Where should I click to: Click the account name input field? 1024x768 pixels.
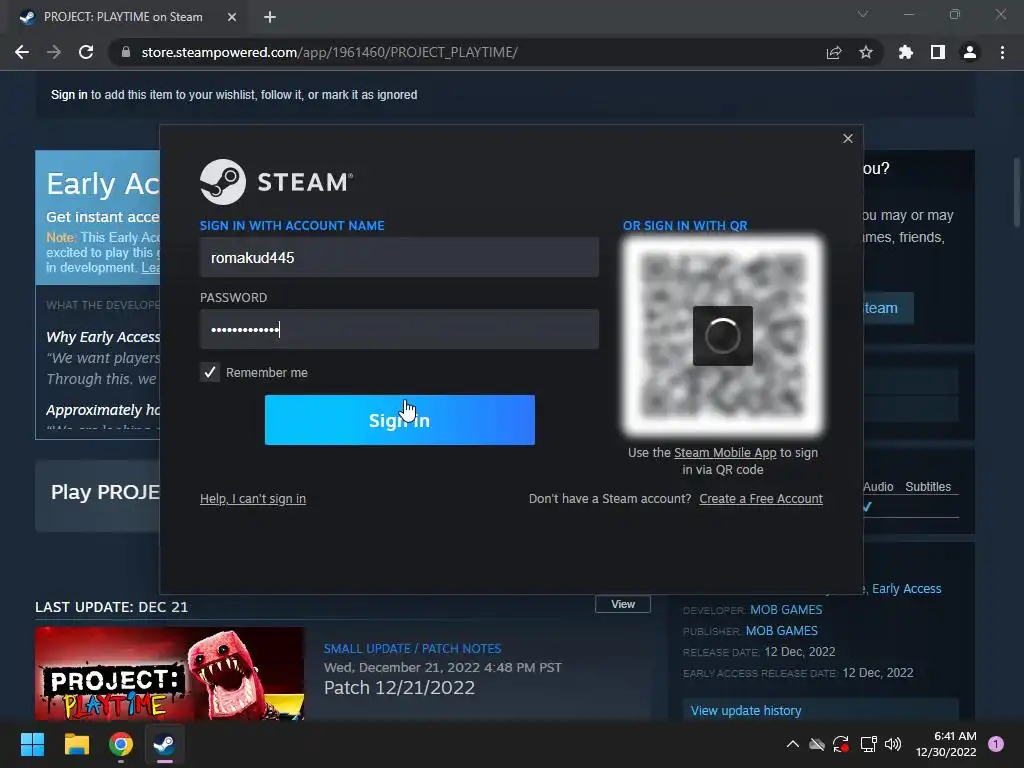tap(399, 257)
